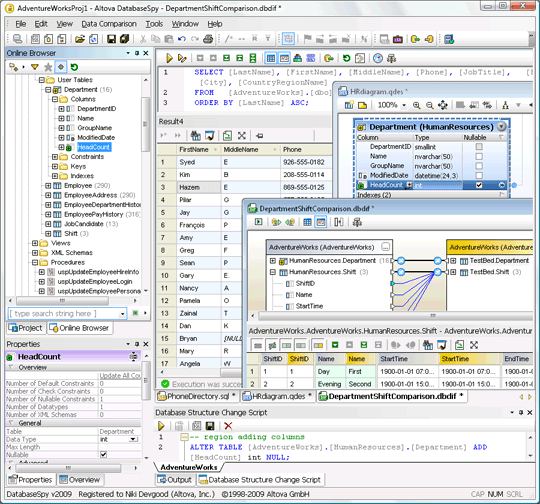Switch to the HRdiagram.qdes tab
The height and width of the screenshot is (504, 540).
277,396
